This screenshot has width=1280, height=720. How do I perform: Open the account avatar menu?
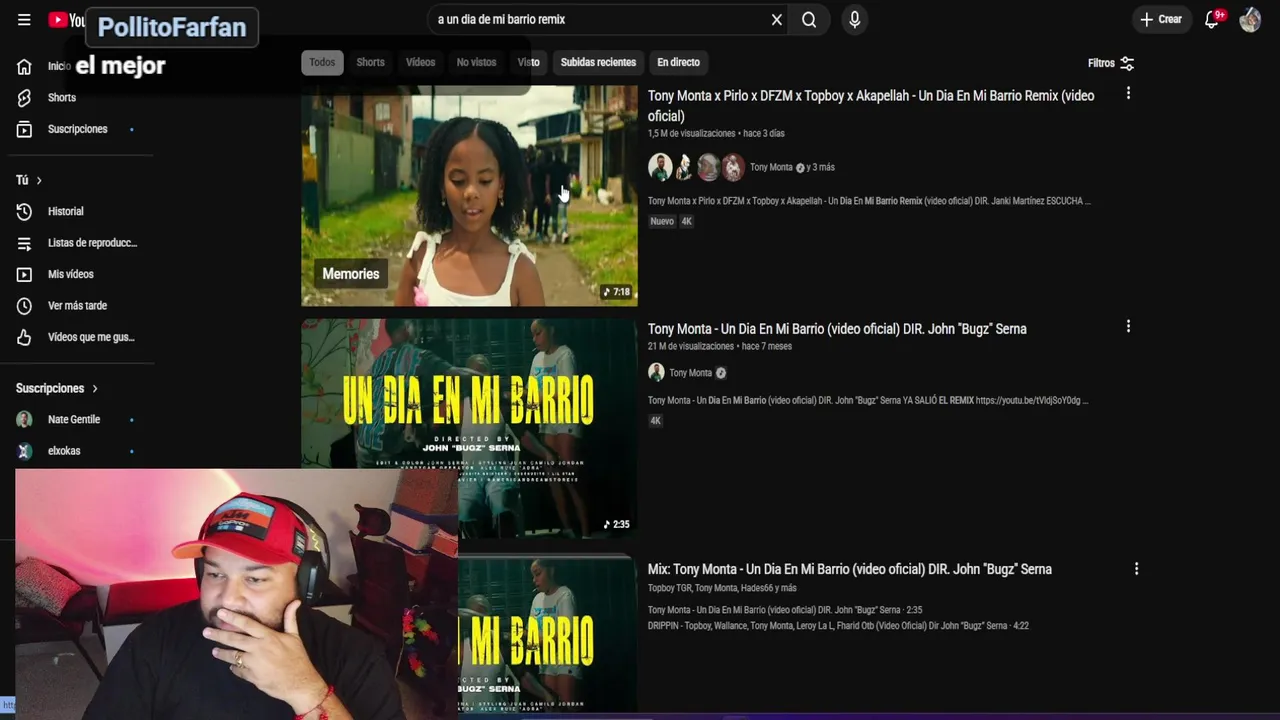click(1250, 20)
